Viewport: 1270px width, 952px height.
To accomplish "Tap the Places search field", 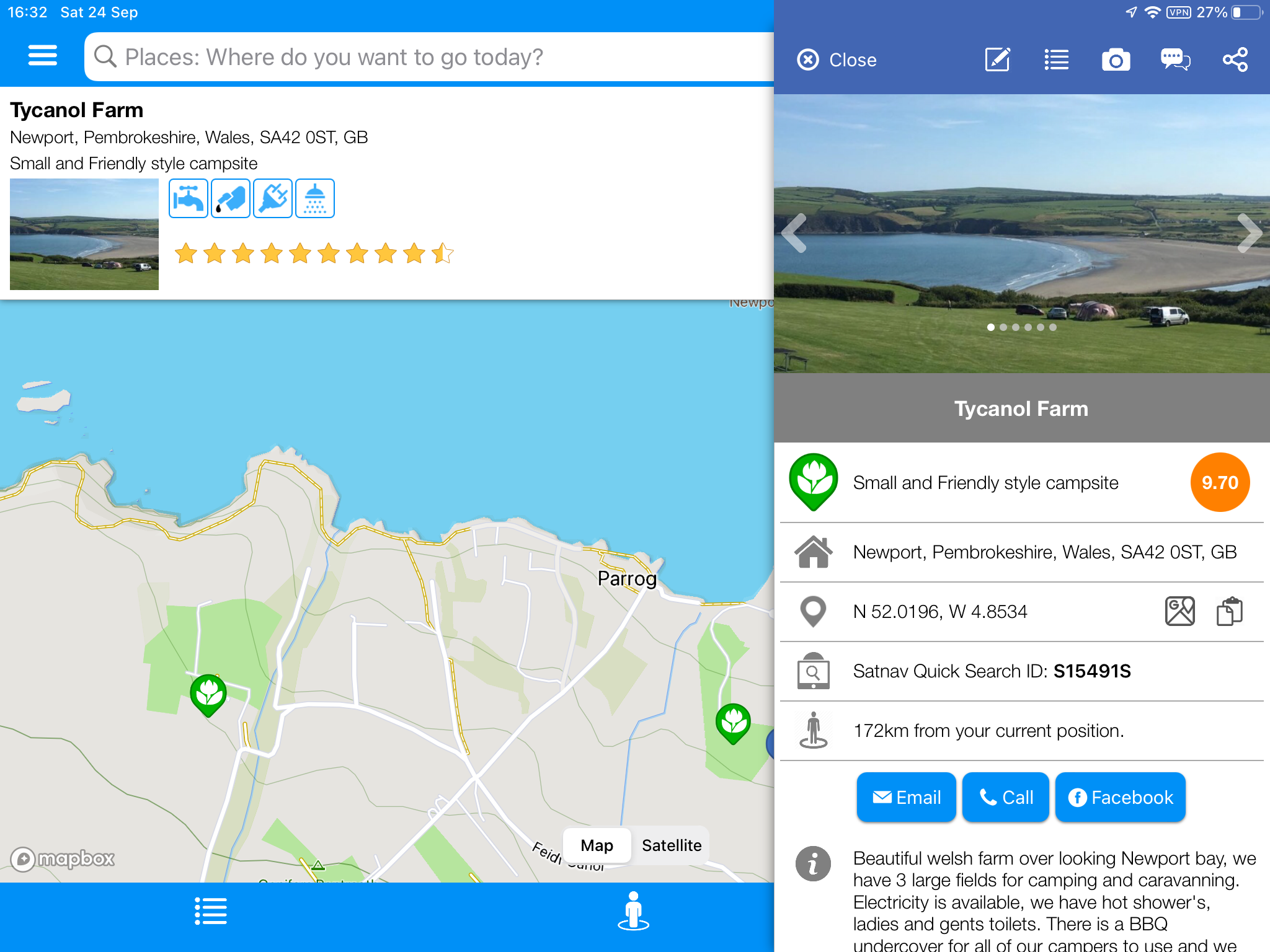I will point(429,57).
